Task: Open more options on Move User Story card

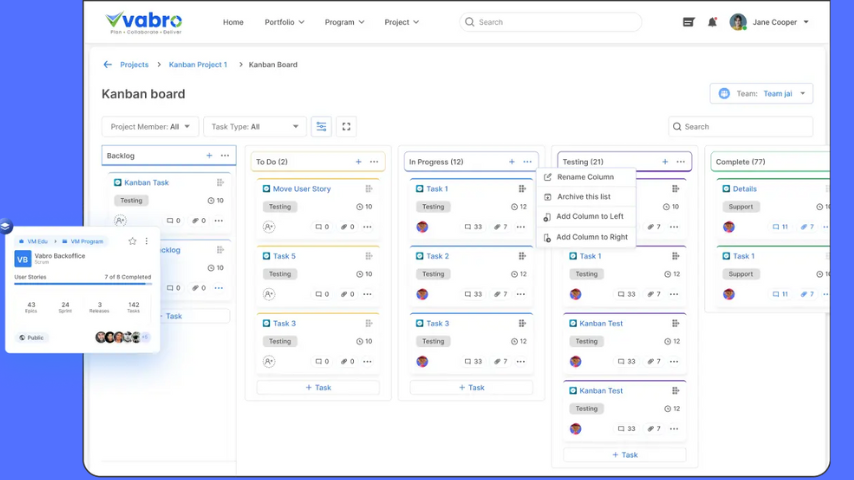Action: pyautogui.click(x=368, y=227)
